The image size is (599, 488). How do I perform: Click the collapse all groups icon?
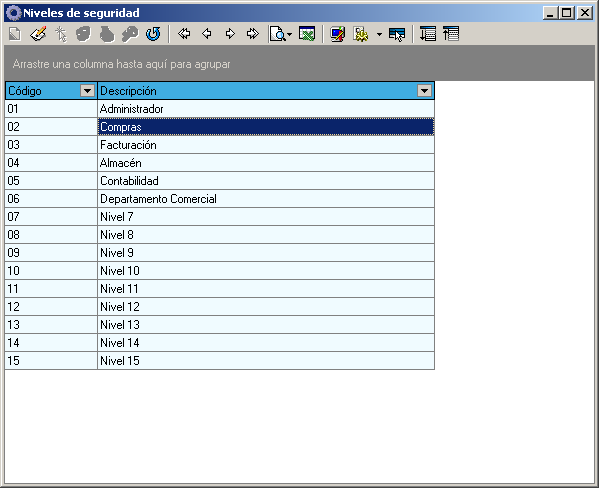[451, 34]
